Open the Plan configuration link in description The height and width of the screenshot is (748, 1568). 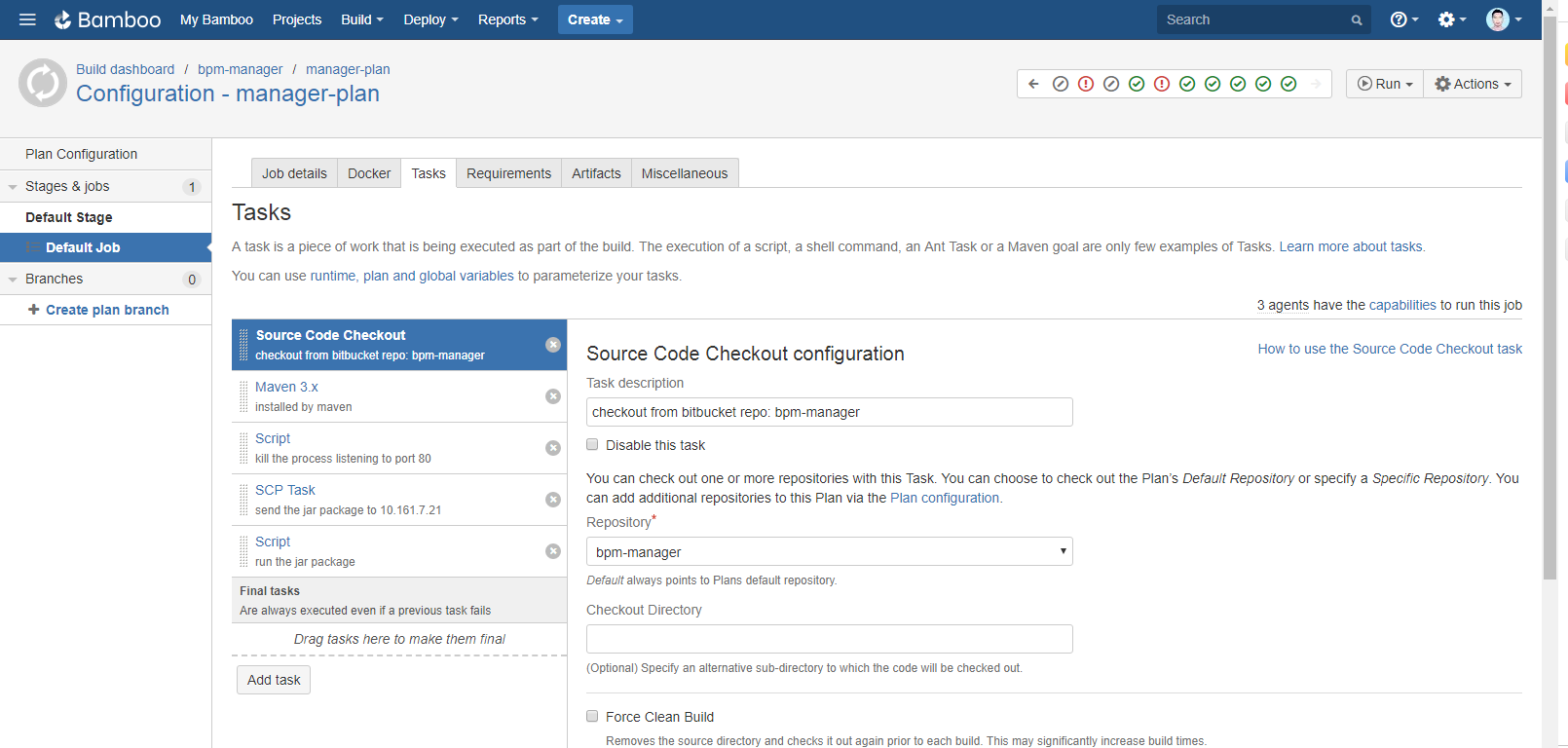[x=945, y=498]
